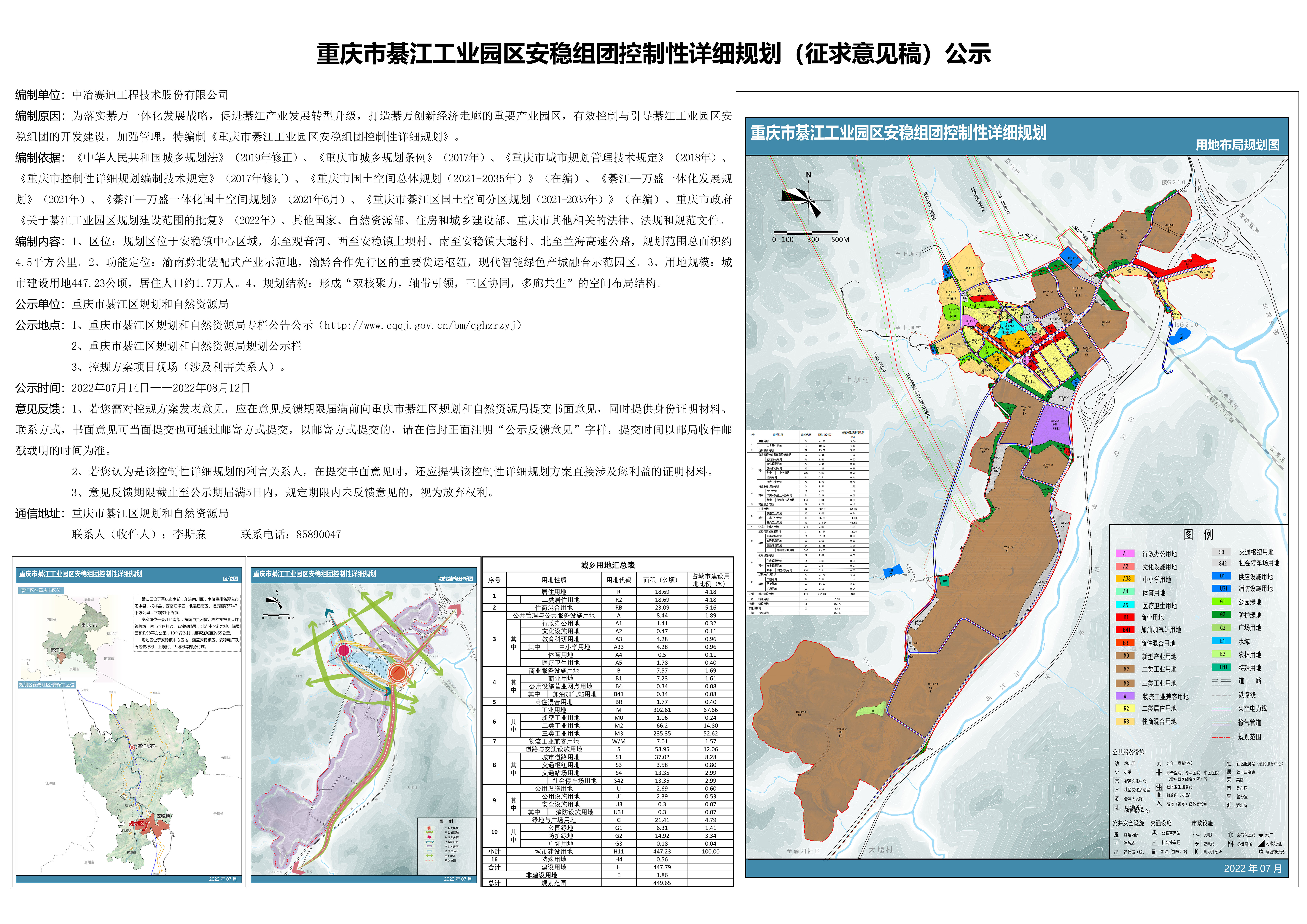1307x924 pixels.
Task: Select the 公共厕所 icon in the legend
Action: [x=1231, y=844]
